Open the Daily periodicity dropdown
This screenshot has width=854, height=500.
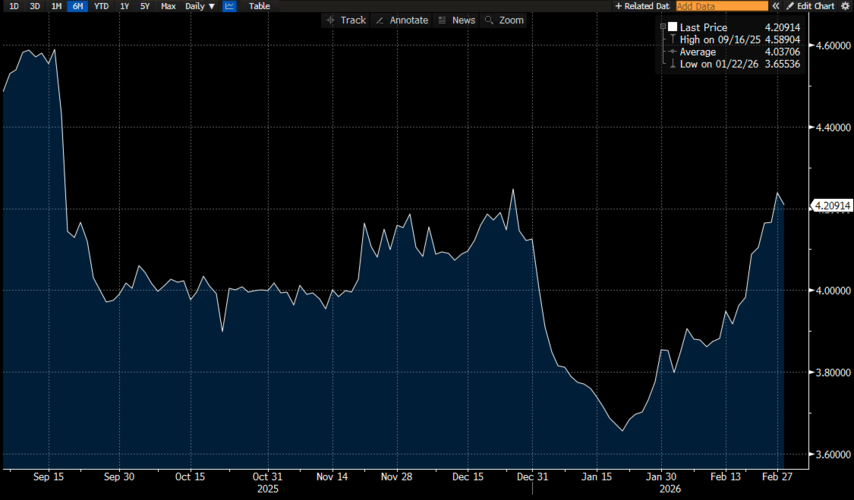(200, 6)
